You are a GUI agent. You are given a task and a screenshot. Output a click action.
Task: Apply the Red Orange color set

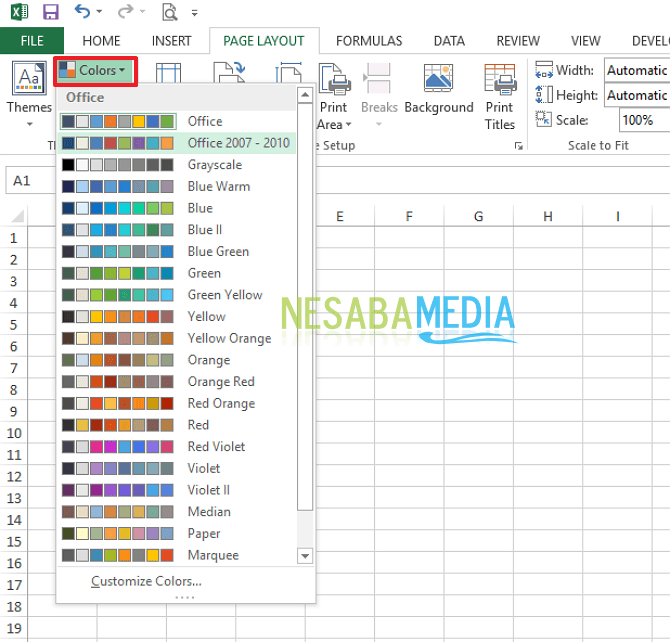tap(176, 403)
